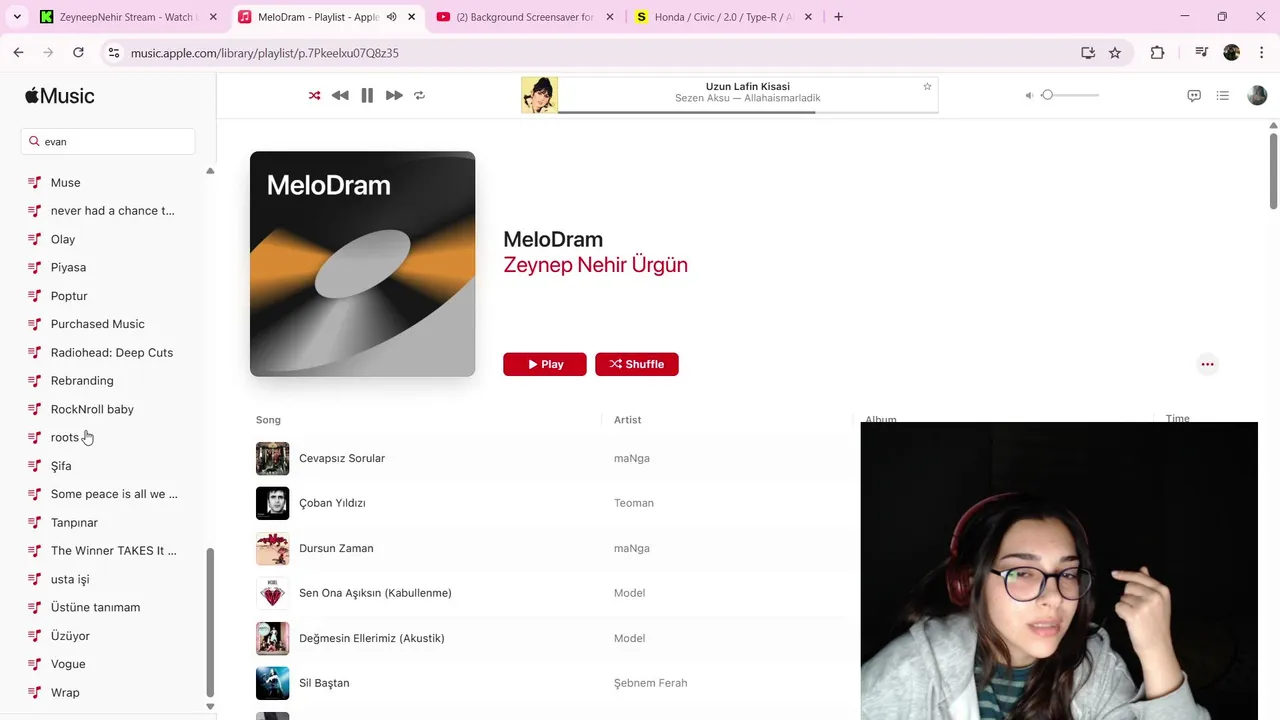The image size is (1280, 720).
Task: Switch to Honda Civic Type-R tab
Action: [724, 17]
